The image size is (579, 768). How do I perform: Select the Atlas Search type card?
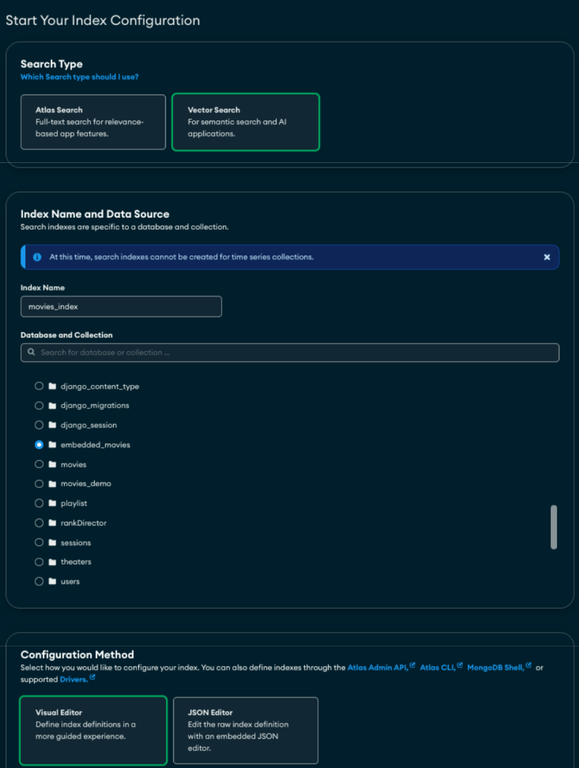[93, 122]
